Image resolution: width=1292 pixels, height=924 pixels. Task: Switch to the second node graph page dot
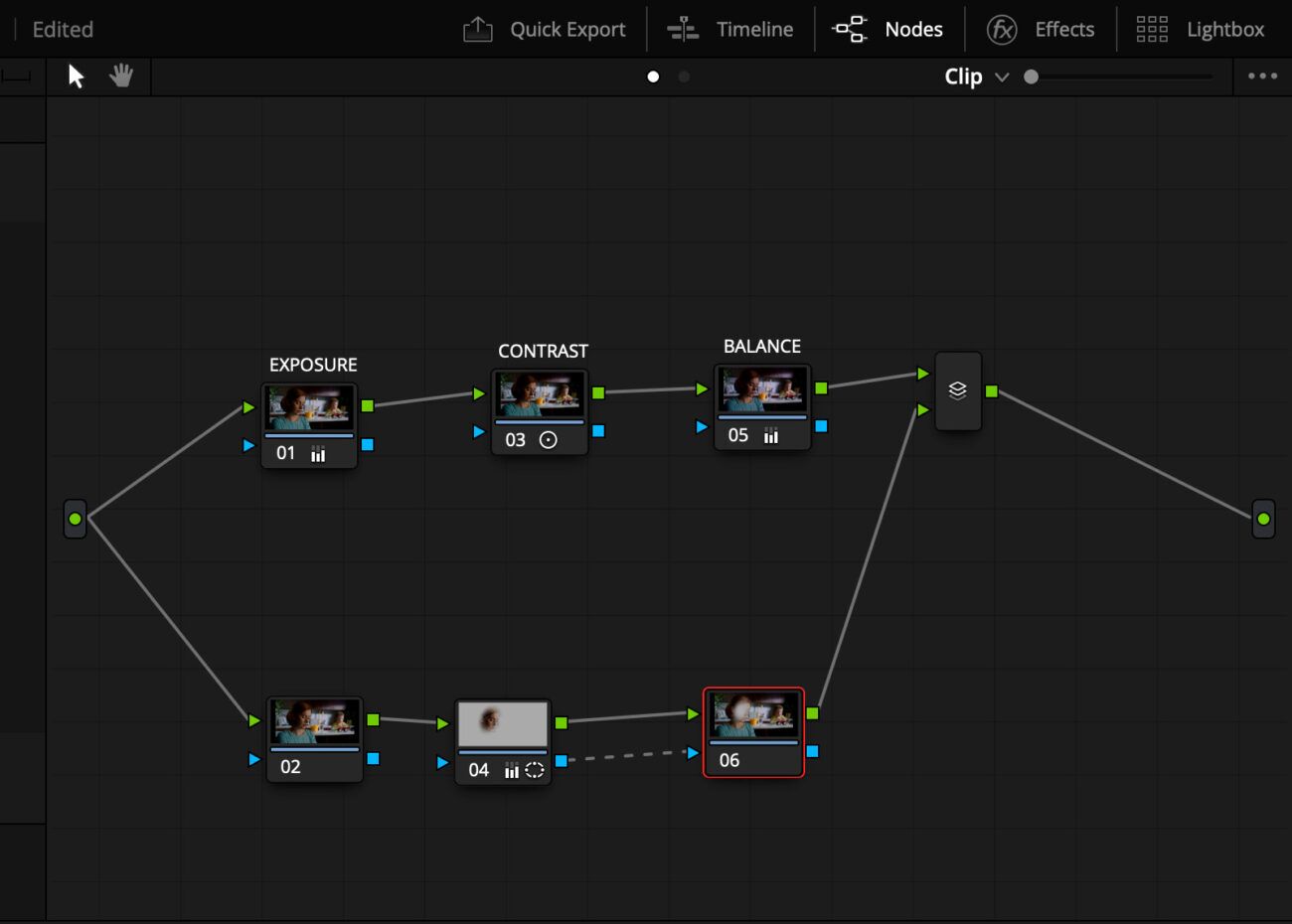(684, 76)
